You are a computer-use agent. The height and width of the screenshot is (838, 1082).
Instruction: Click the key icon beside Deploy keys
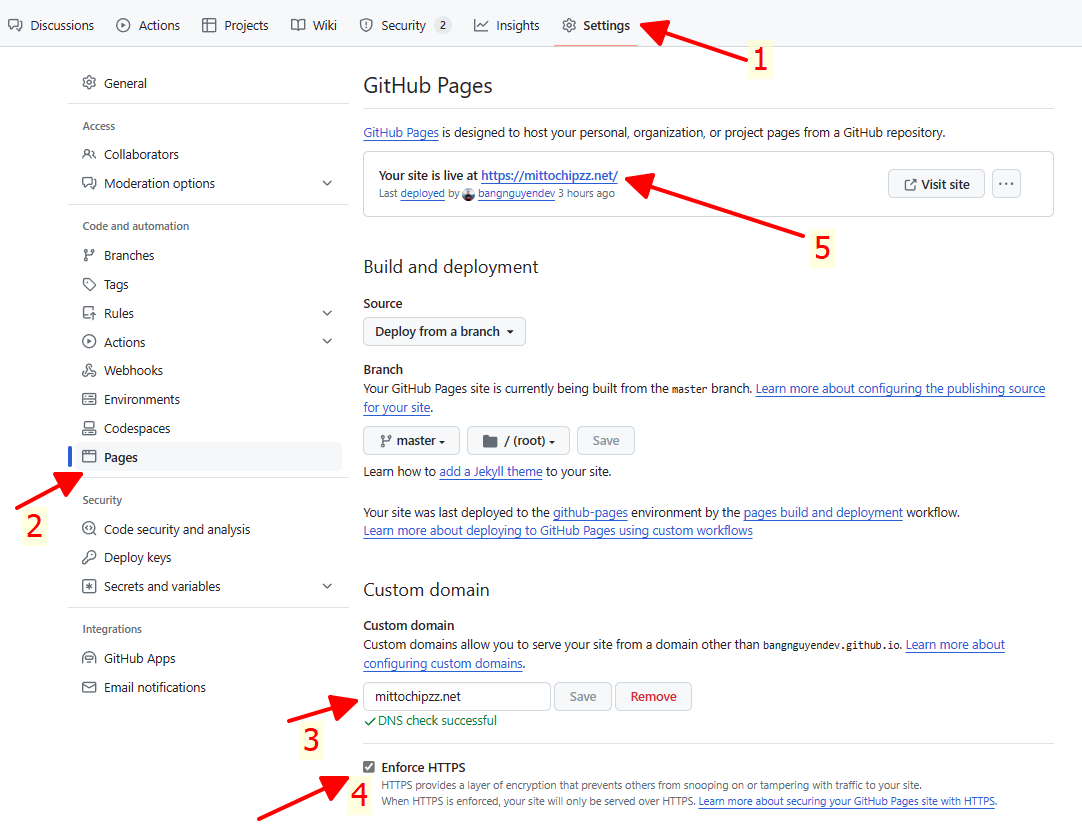click(89, 557)
